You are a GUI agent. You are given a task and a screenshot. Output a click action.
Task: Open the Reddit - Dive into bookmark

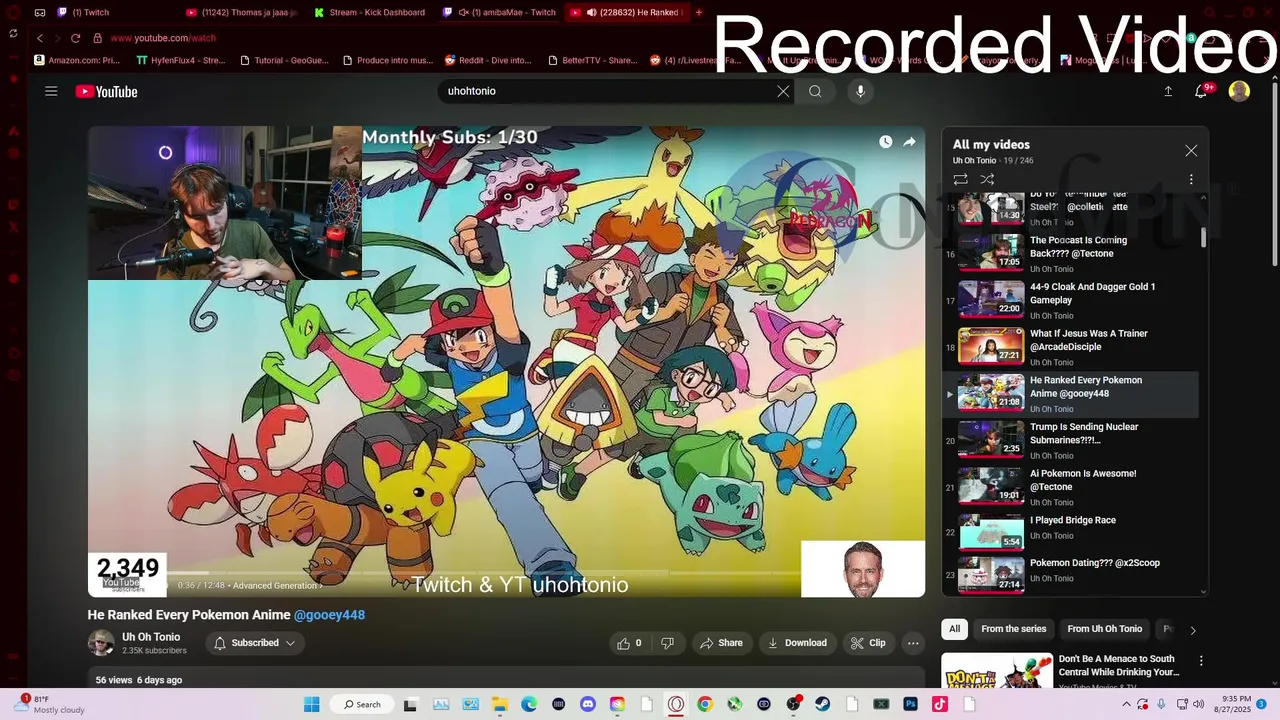[x=488, y=60]
